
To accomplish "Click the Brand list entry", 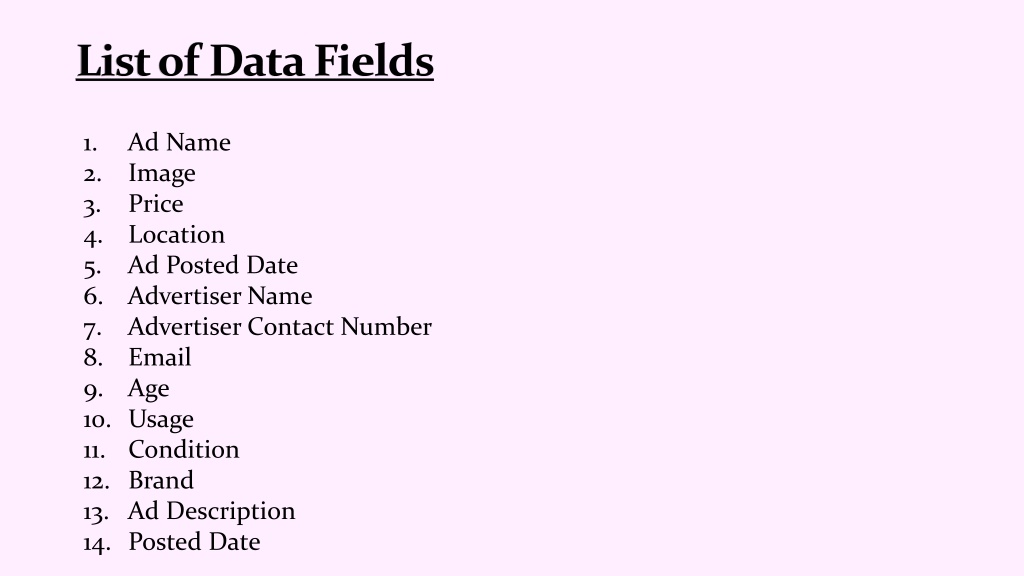I will point(161,480).
